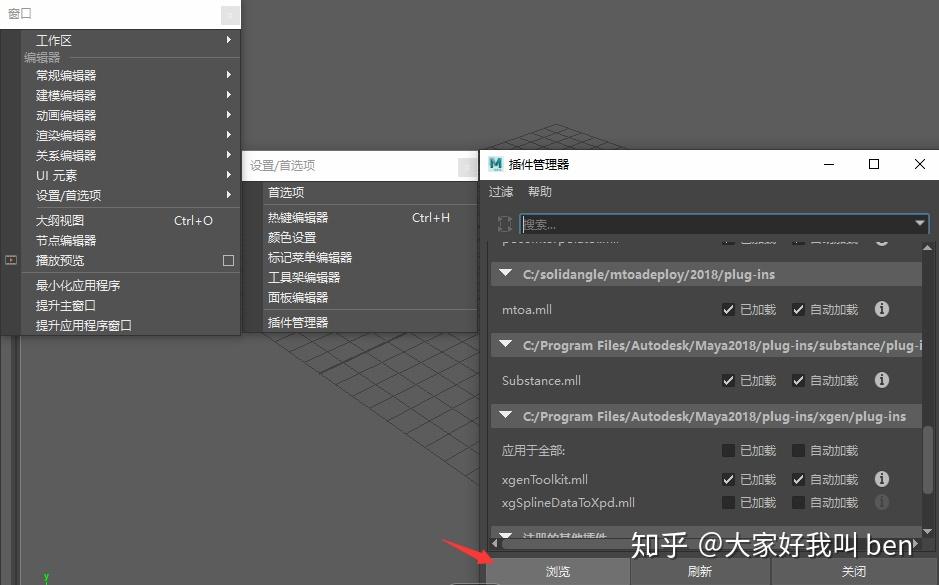Open info for xgSplineDataToXpd.mll
Viewport: 939px width, 585px height.
[881, 502]
